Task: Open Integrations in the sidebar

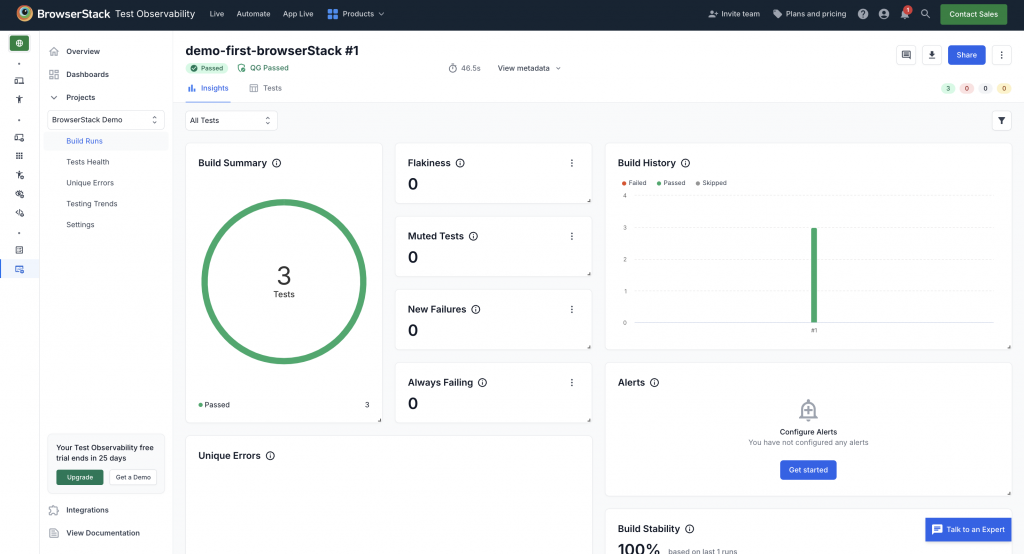Action: (78, 510)
